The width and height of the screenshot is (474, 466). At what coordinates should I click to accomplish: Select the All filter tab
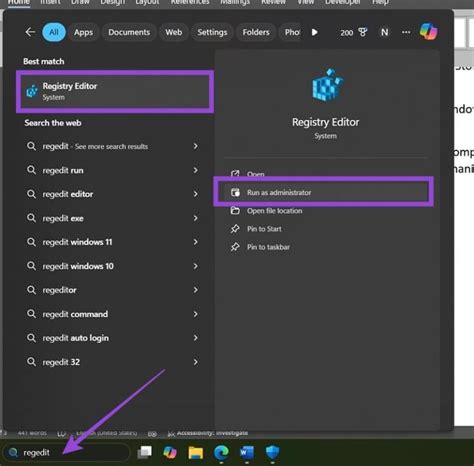[54, 32]
